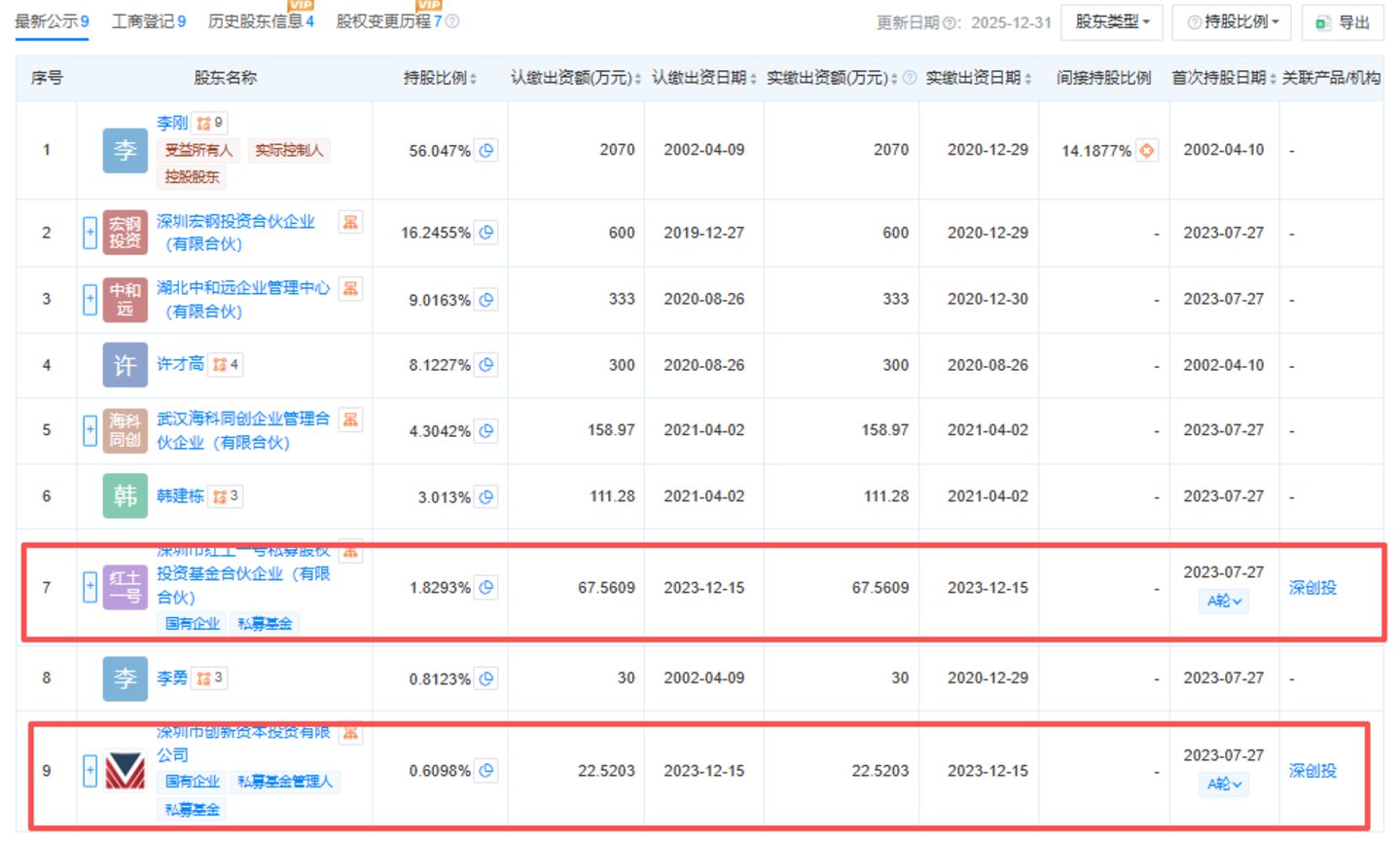Sort by the 认缴出资额(万元) column header
Image resolution: width=1400 pixels, height=841 pixels.
[x=575, y=78]
